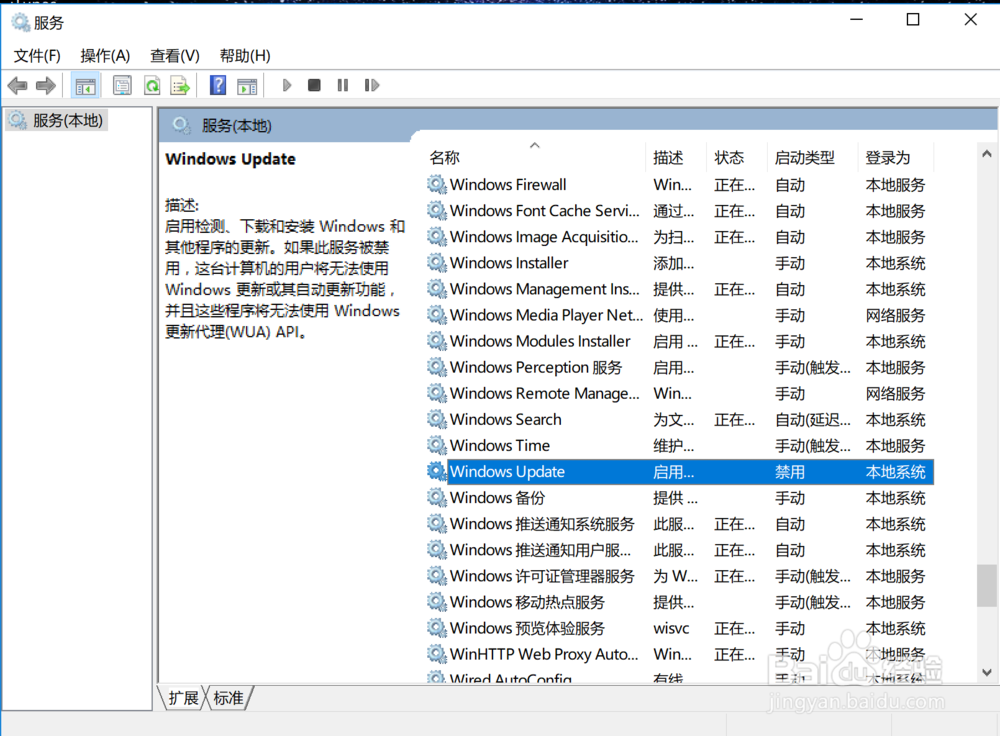The width and height of the screenshot is (1000, 736).
Task: Select the Windows Time service row
Action: tap(680, 445)
